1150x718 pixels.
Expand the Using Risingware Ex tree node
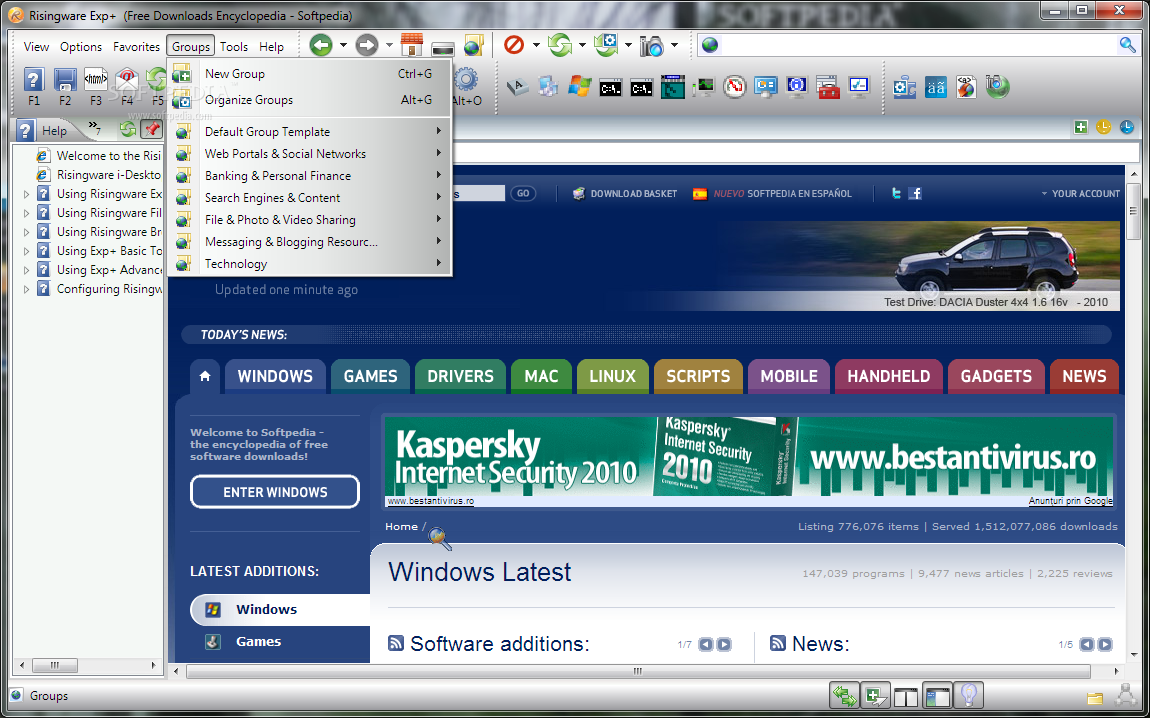(x=26, y=194)
